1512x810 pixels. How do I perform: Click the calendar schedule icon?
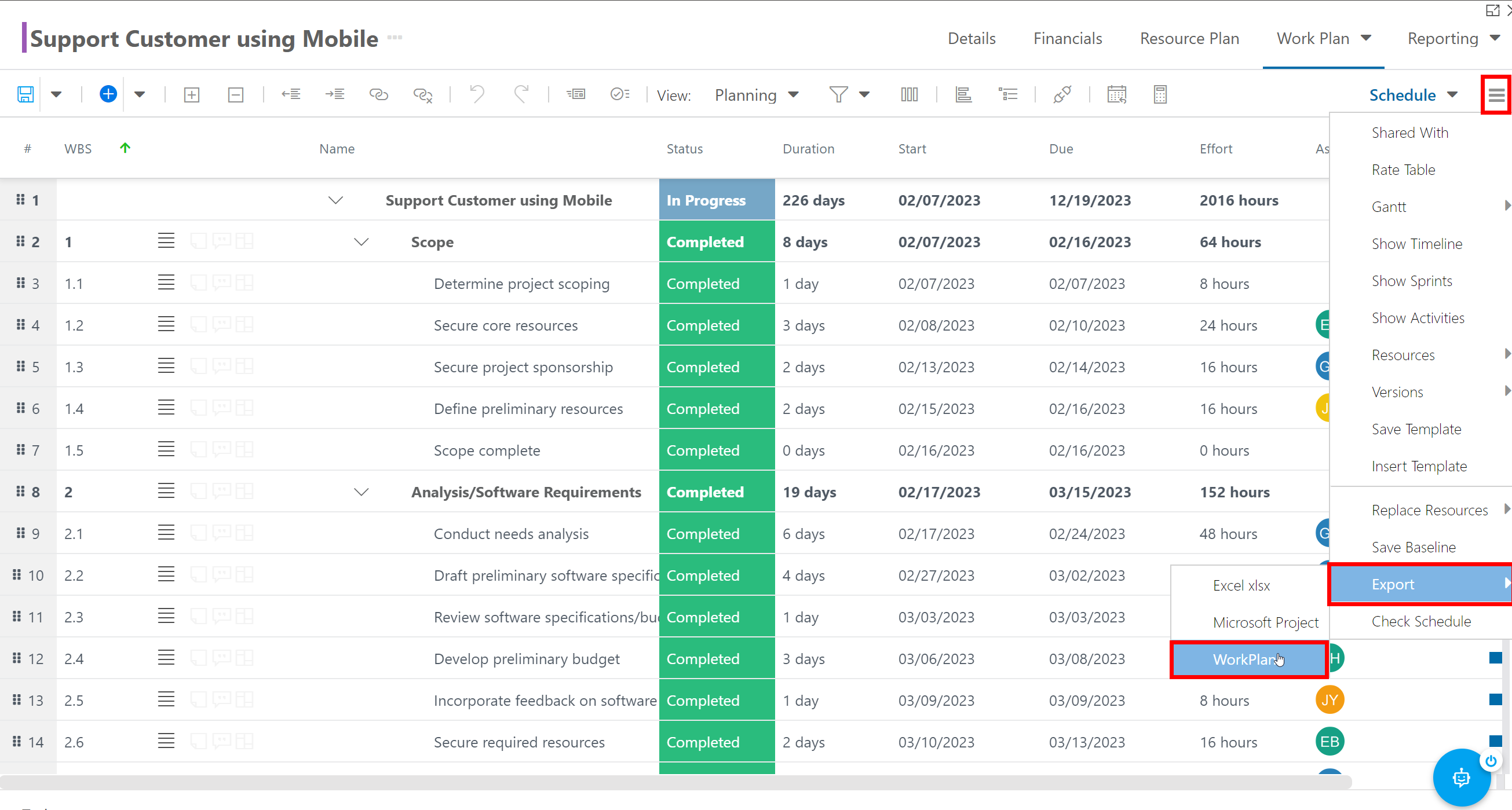(x=1116, y=94)
